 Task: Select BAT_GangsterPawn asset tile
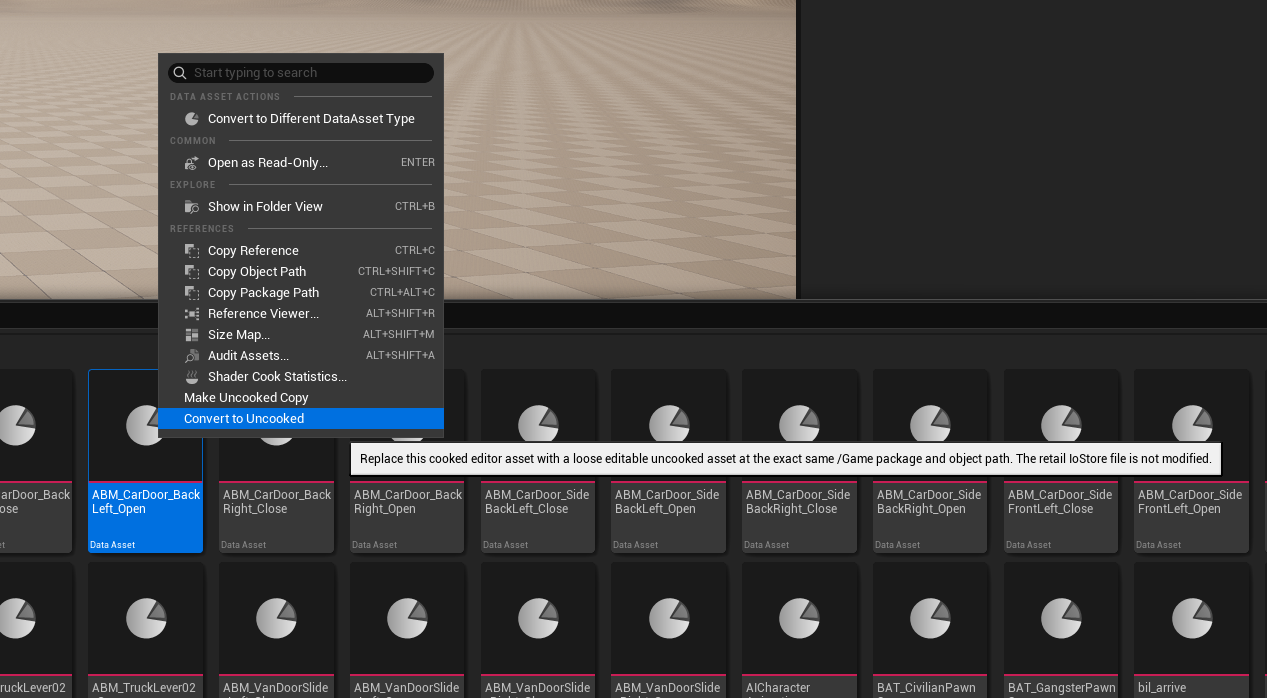pos(1062,630)
